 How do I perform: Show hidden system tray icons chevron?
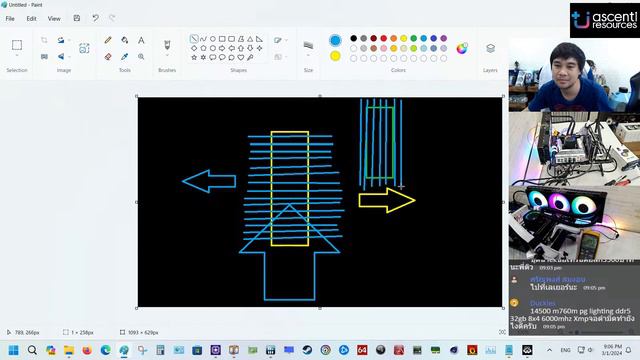pyautogui.click(x=549, y=350)
